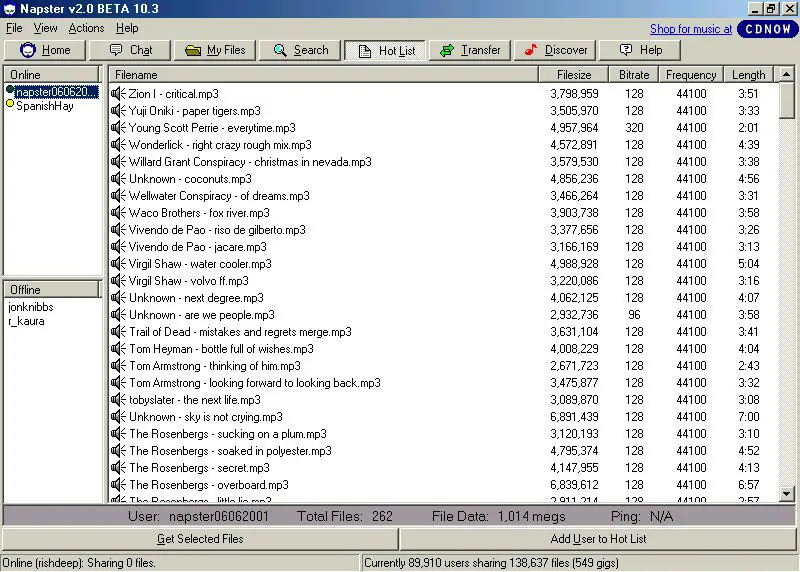Click the file list vertical scrollbar thumb
Viewport: 800px width, 572px height.
click(x=786, y=101)
